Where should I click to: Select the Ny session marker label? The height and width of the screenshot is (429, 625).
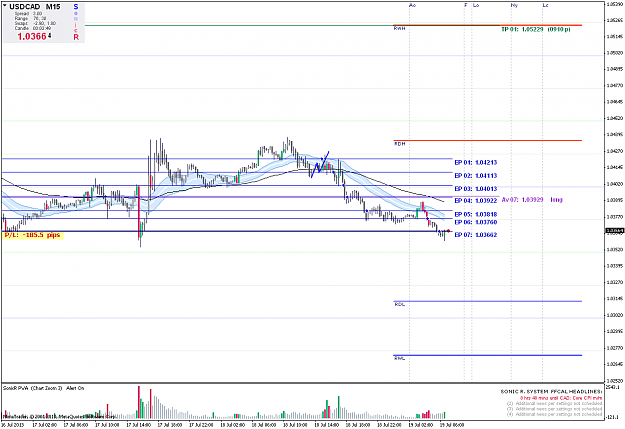coord(514,5)
